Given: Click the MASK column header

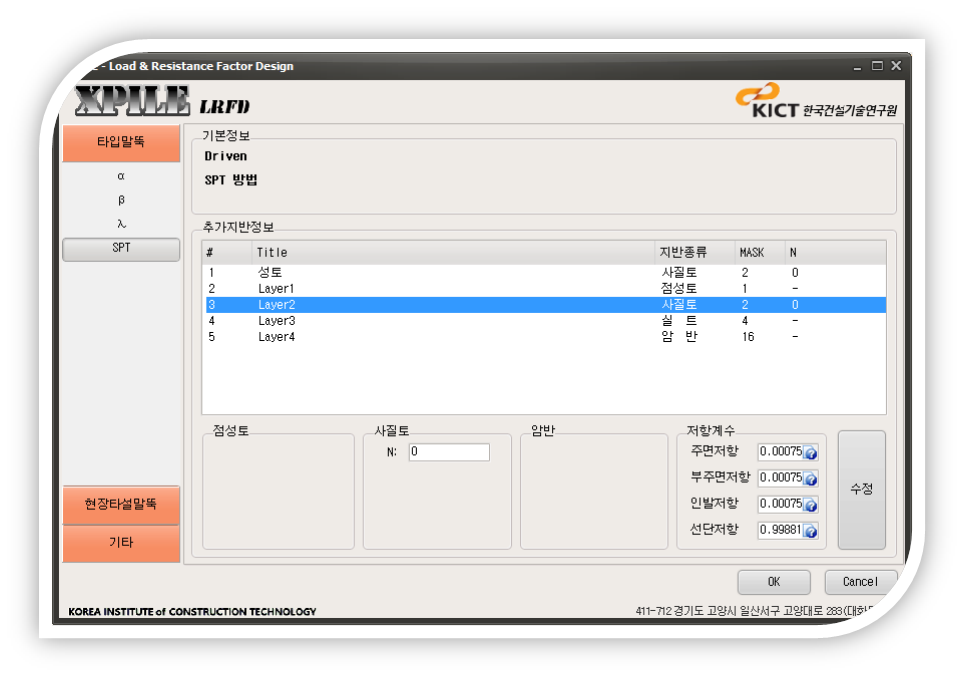Looking at the screenshot, I should pos(760,253).
